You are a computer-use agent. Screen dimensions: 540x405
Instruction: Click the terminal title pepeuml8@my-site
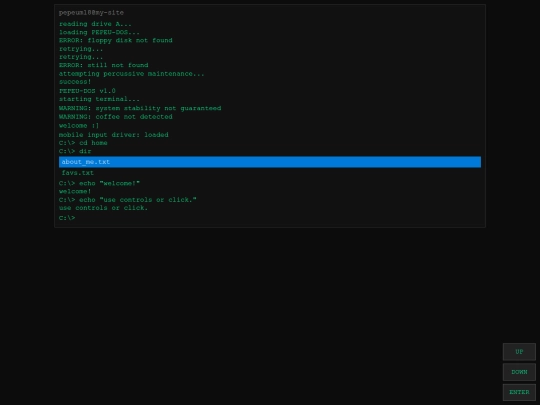tap(91, 13)
